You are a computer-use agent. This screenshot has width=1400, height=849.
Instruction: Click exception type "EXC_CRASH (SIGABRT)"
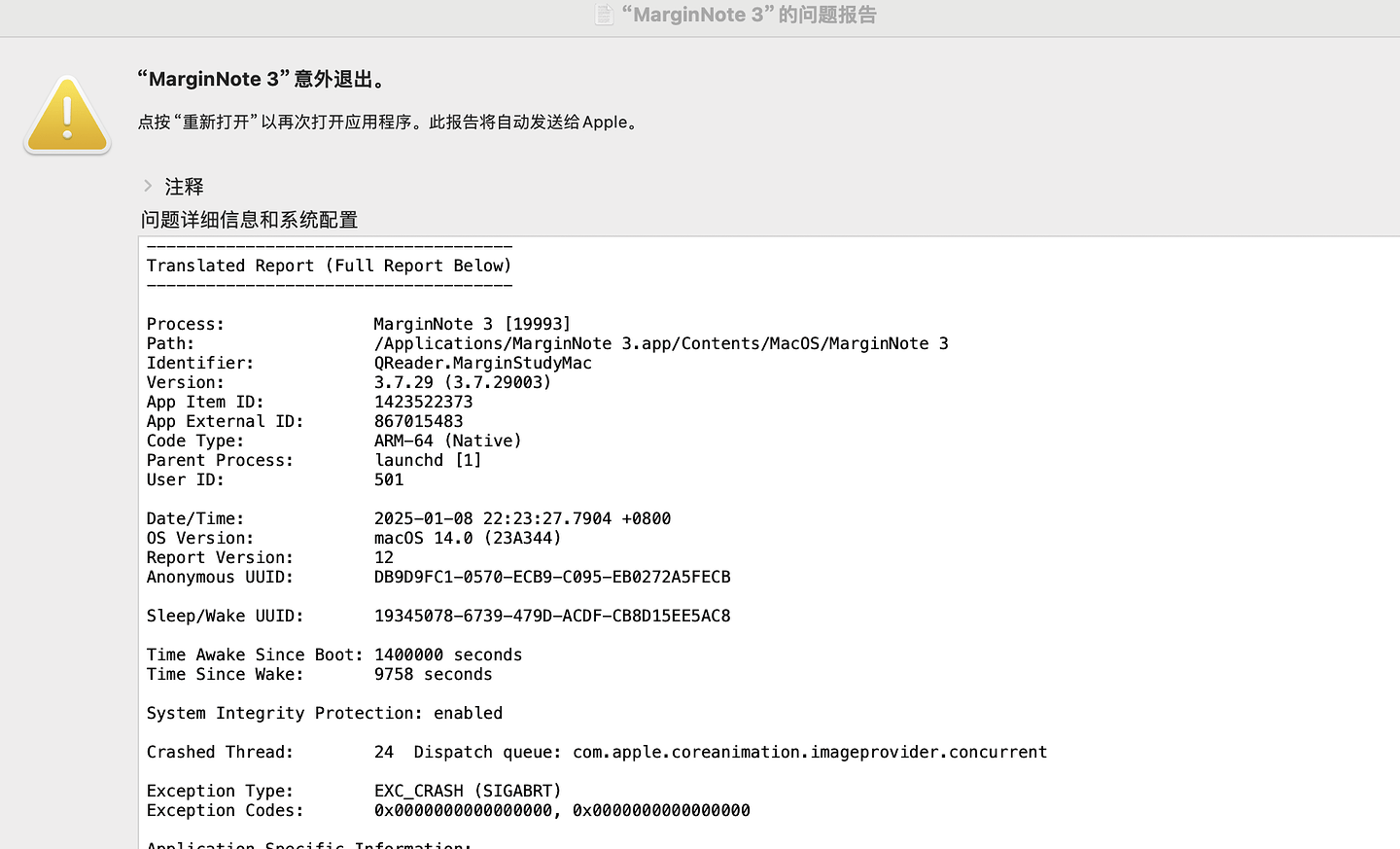click(468, 791)
